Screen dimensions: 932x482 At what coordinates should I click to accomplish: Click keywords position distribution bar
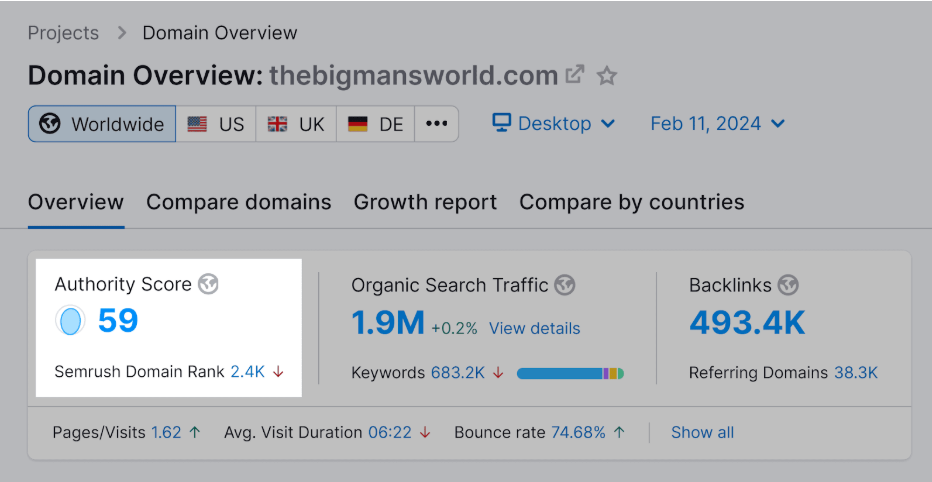coord(571,373)
